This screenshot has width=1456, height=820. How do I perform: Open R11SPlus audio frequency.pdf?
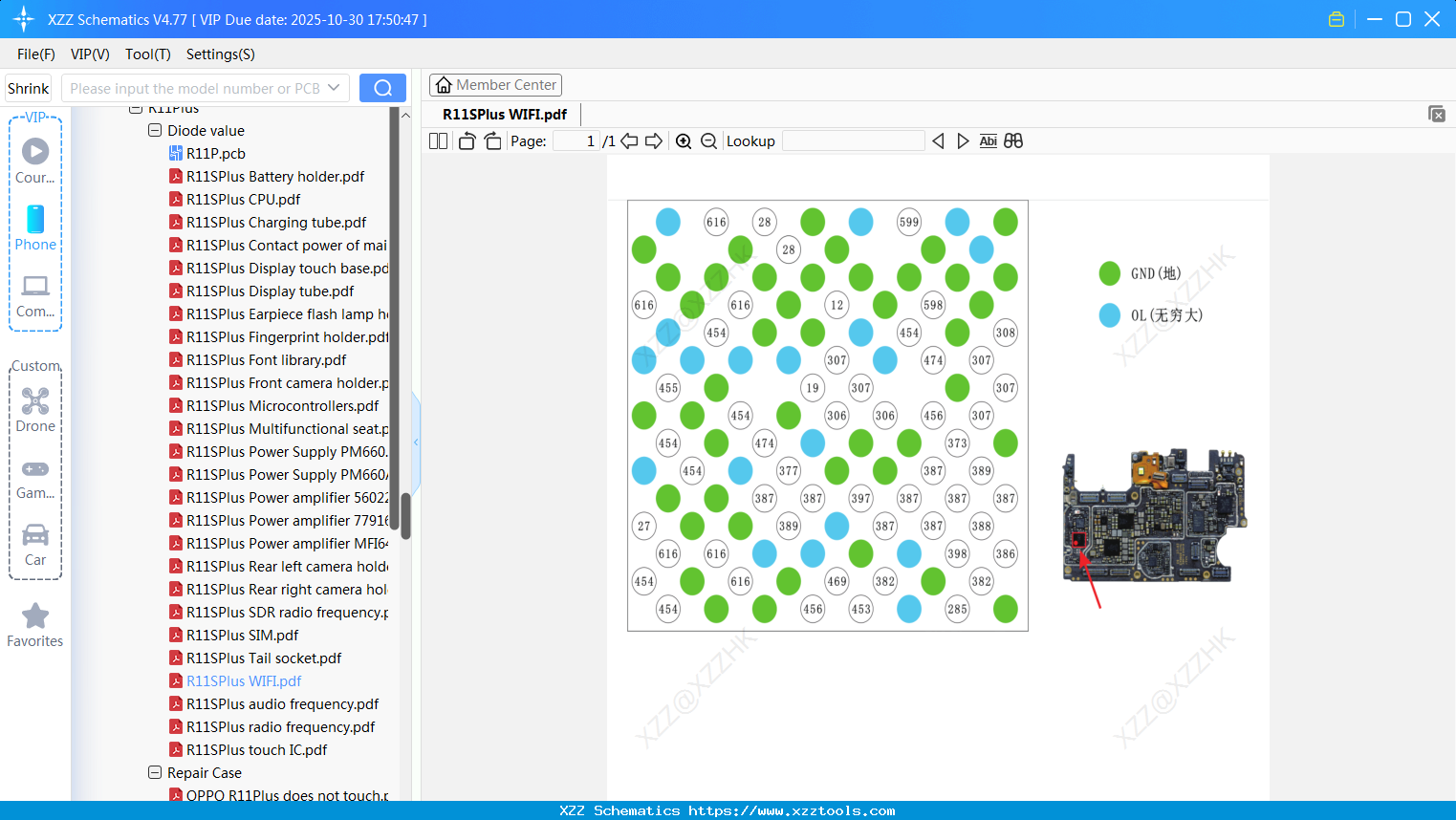coord(282,703)
